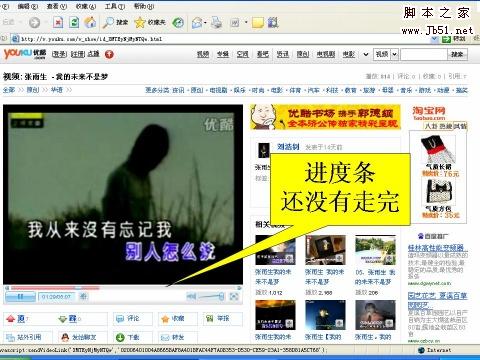Expand more navigation with the down chevron
The width and height of the screenshot is (480, 360).
coord(366,54)
